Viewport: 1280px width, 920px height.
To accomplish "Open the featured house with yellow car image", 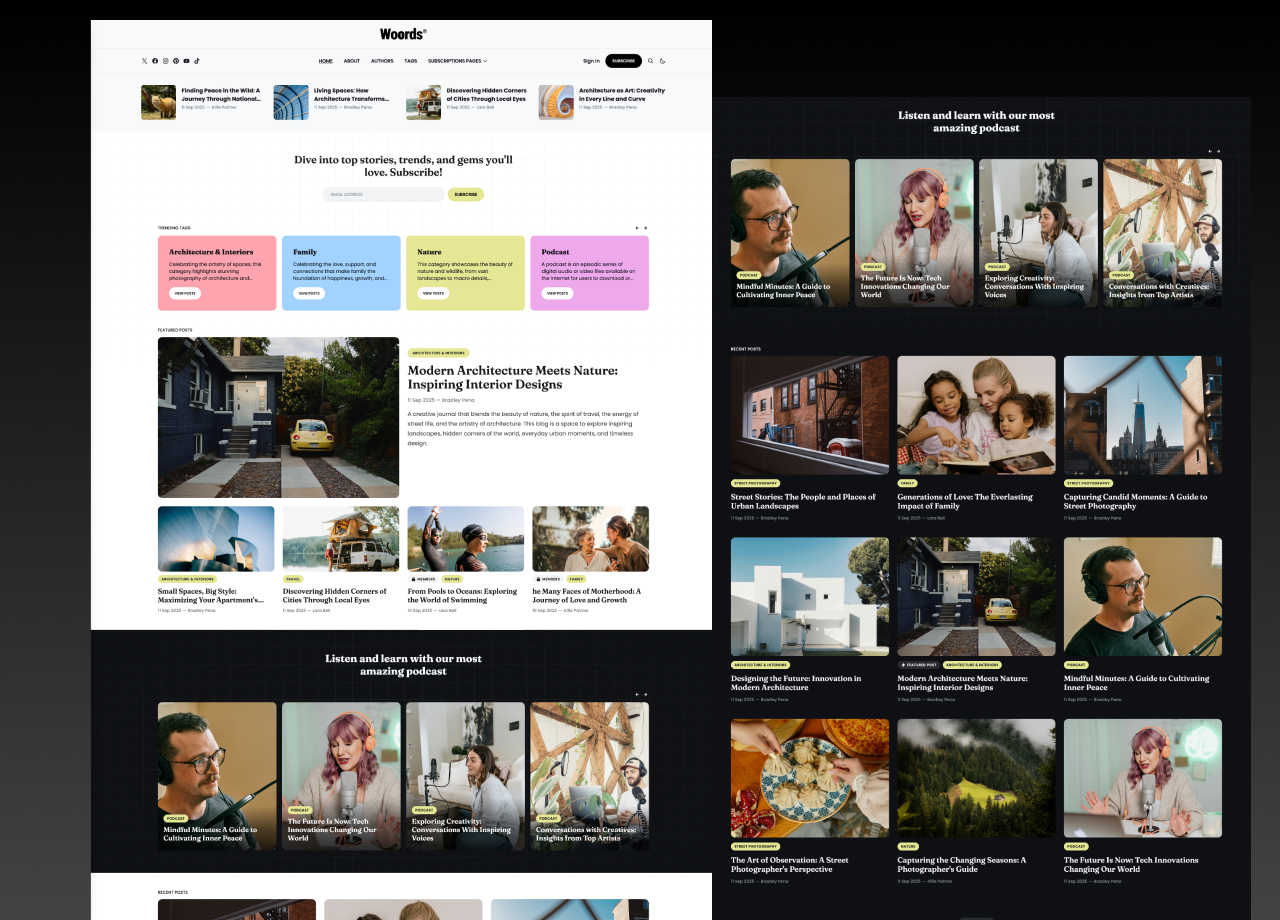I will click(x=278, y=417).
